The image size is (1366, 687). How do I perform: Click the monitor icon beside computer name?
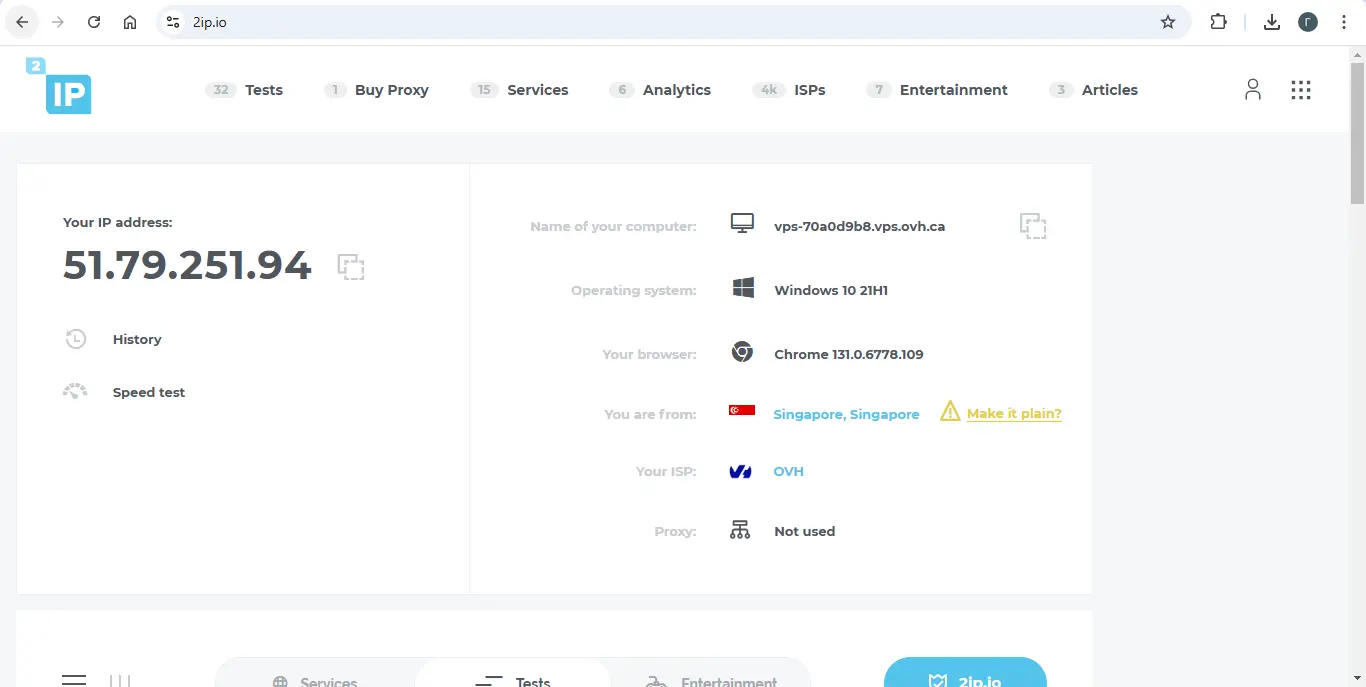pos(742,224)
